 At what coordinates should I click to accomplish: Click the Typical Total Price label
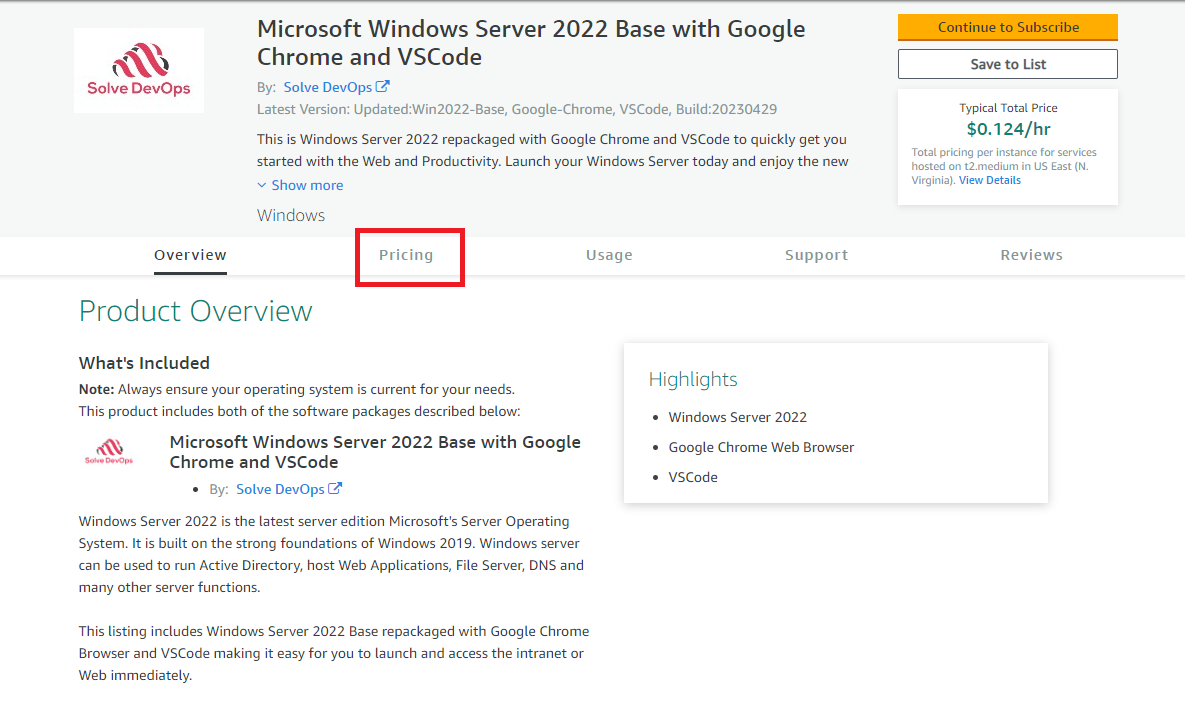[x=1008, y=108]
